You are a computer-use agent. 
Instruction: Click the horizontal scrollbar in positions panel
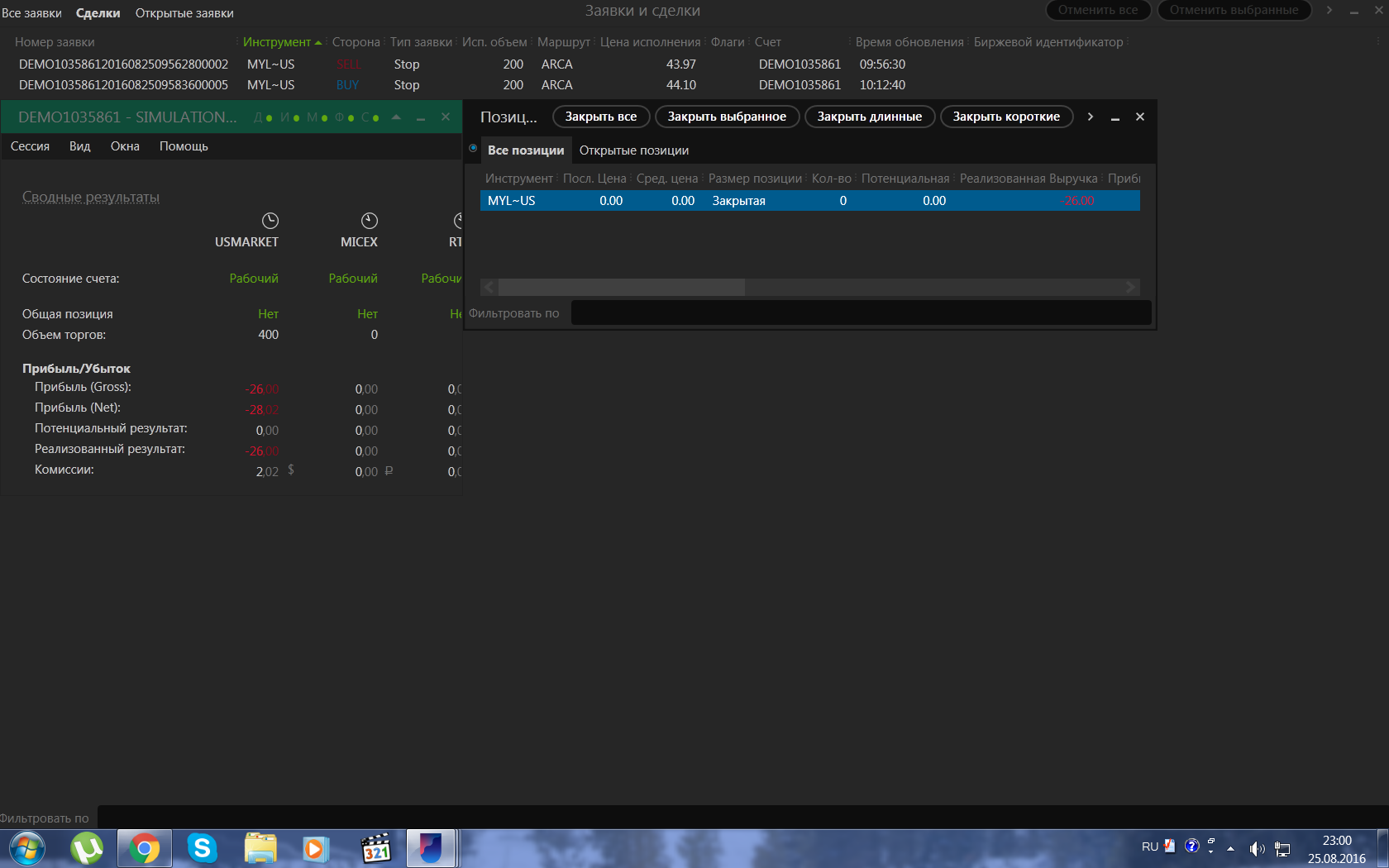[810, 287]
